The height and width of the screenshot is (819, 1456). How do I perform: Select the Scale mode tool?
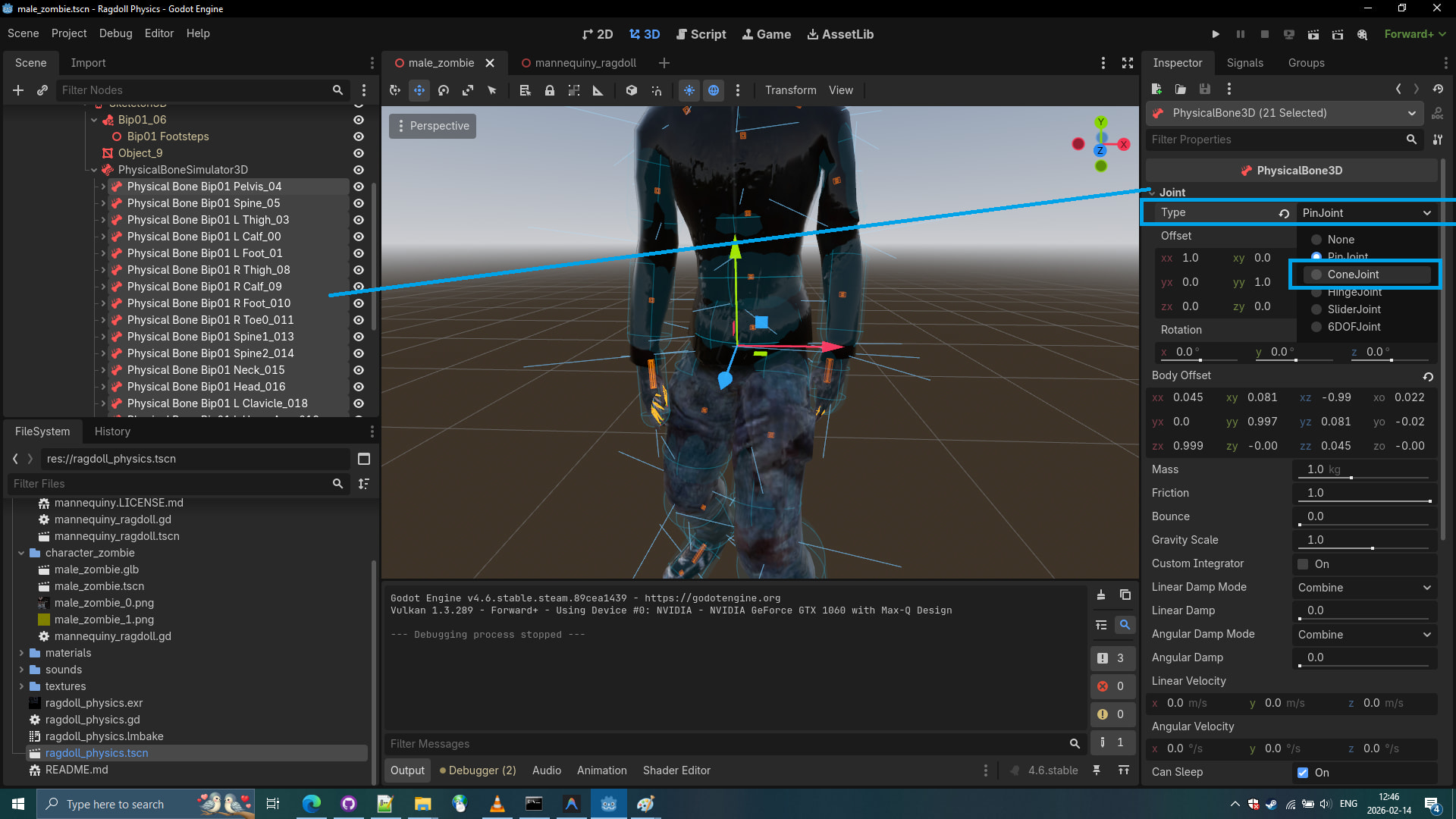(x=468, y=90)
